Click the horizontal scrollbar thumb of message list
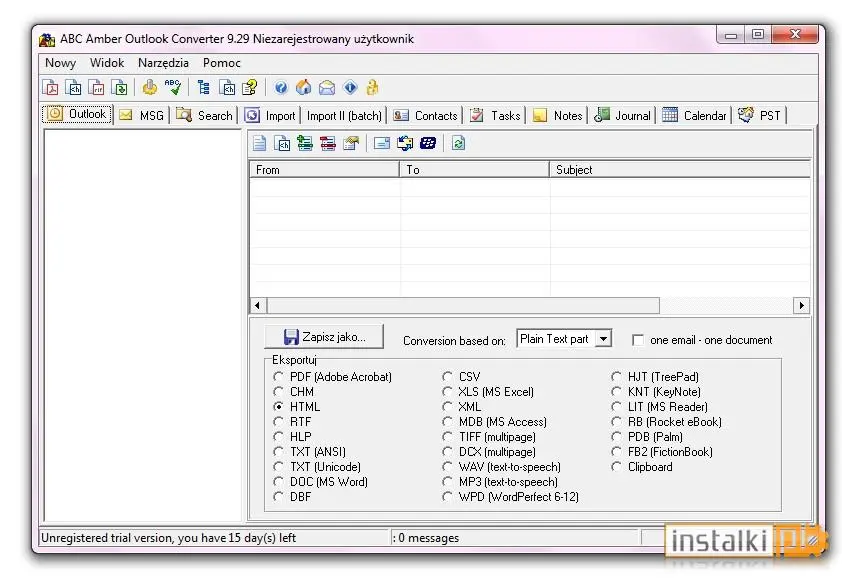This screenshot has width=842, height=578. (x=463, y=305)
